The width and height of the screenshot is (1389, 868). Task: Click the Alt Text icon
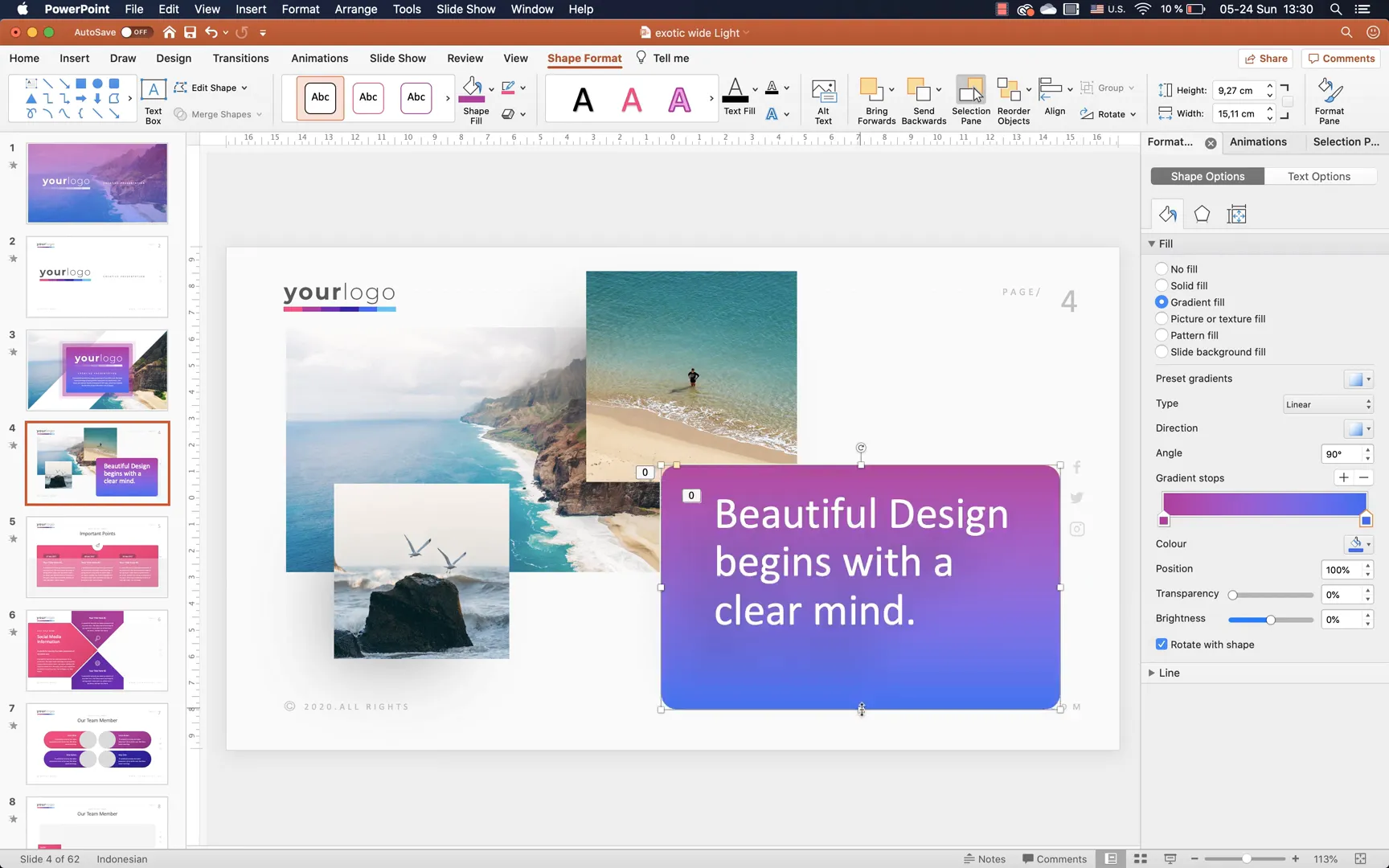click(x=823, y=98)
